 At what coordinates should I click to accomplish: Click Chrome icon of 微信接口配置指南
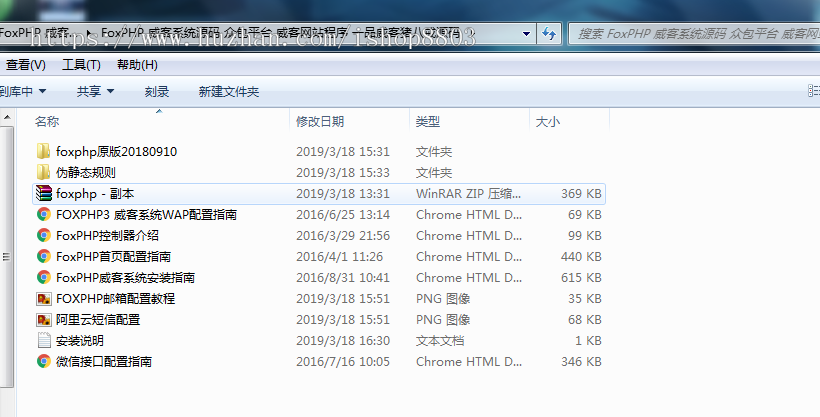[x=43, y=362]
